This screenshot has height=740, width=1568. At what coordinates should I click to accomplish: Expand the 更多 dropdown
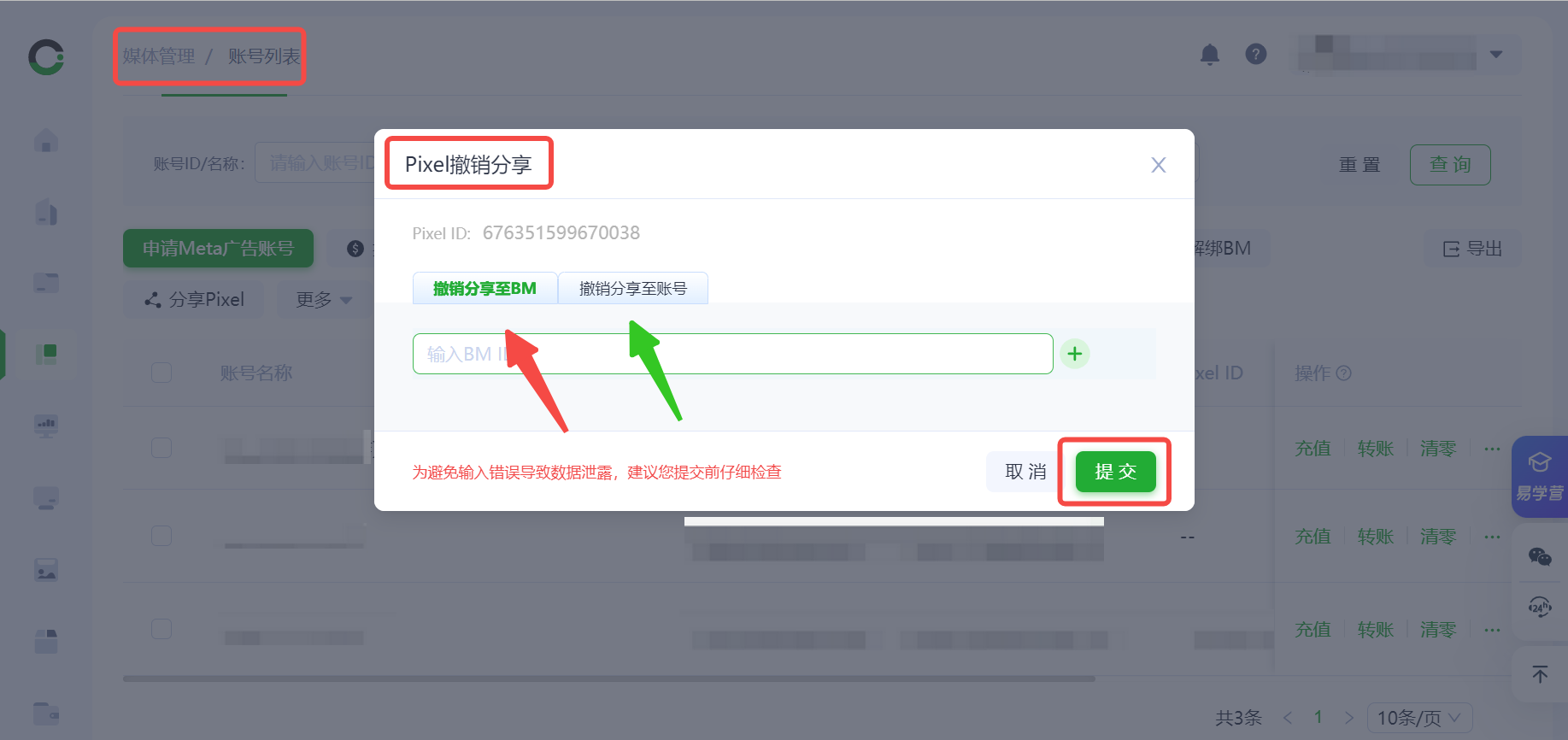pyautogui.click(x=323, y=300)
